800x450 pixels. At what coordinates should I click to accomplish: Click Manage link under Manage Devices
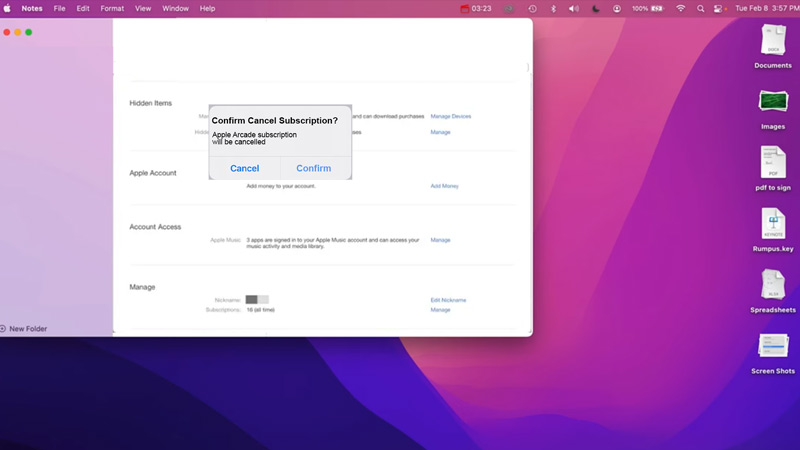(x=440, y=132)
